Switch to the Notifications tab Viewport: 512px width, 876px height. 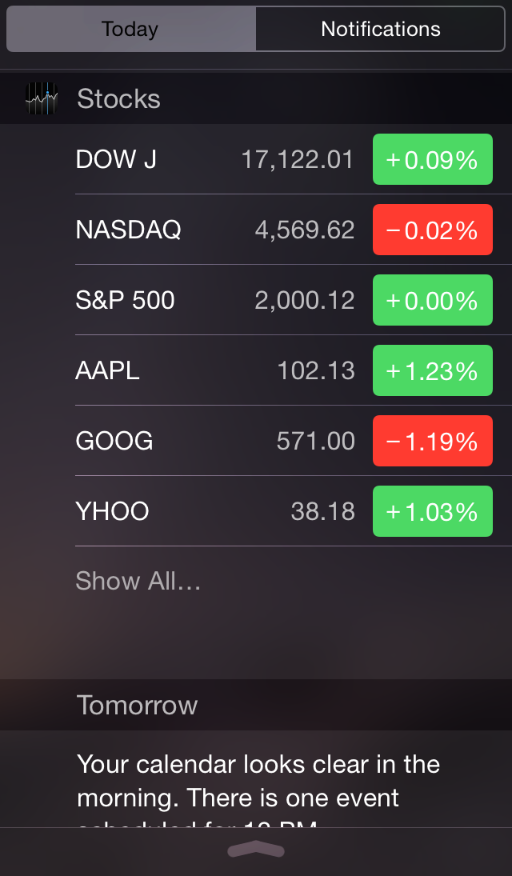point(381,29)
